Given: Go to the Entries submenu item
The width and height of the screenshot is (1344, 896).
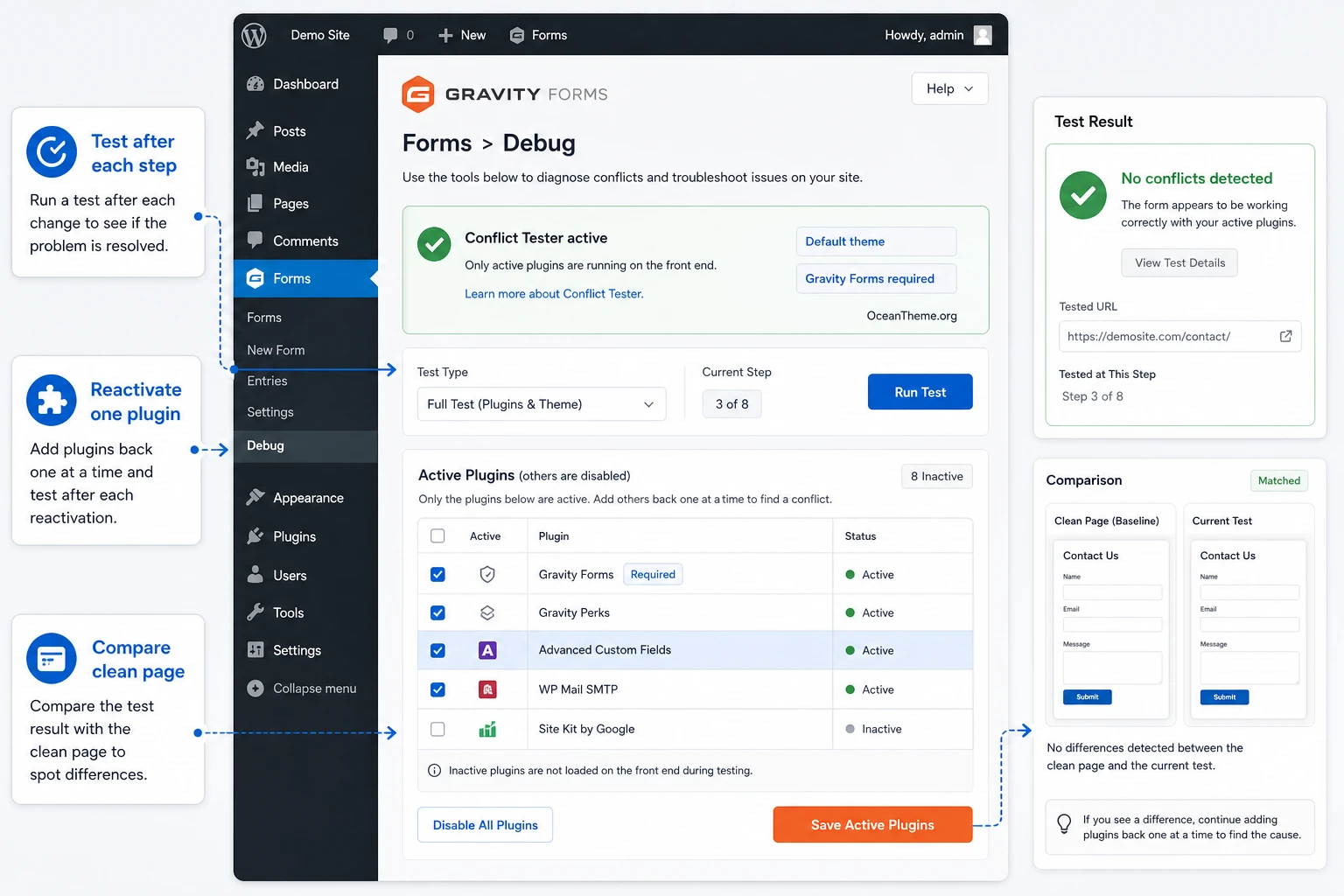Looking at the screenshot, I should coord(267,381).
